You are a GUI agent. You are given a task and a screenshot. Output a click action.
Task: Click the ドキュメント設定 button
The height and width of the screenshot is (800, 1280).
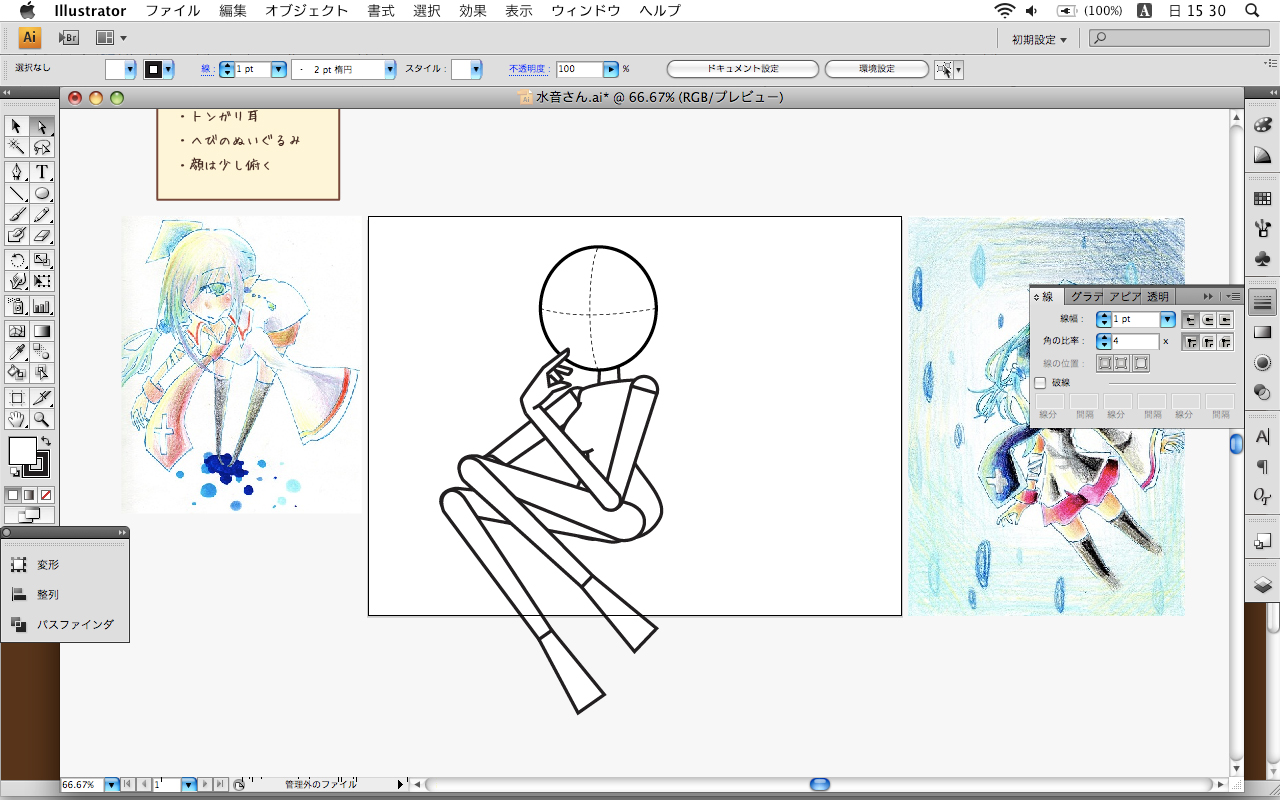point(742,69)
